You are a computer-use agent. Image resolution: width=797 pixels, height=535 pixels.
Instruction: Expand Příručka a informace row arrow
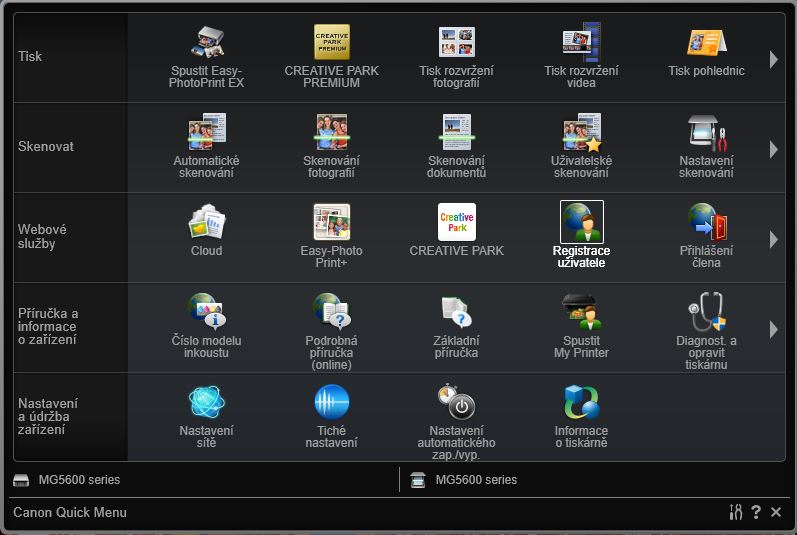pyautogui.click(x=773, y=329)
